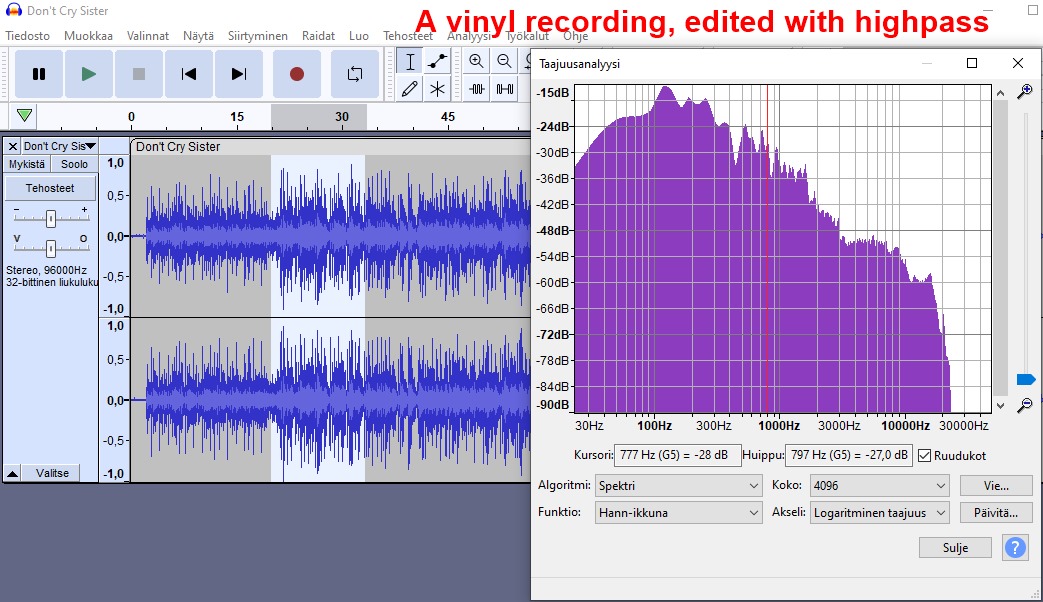The image size is (1043, 602).
Task: Select the Envelope tool
Action: pos(437,61)
